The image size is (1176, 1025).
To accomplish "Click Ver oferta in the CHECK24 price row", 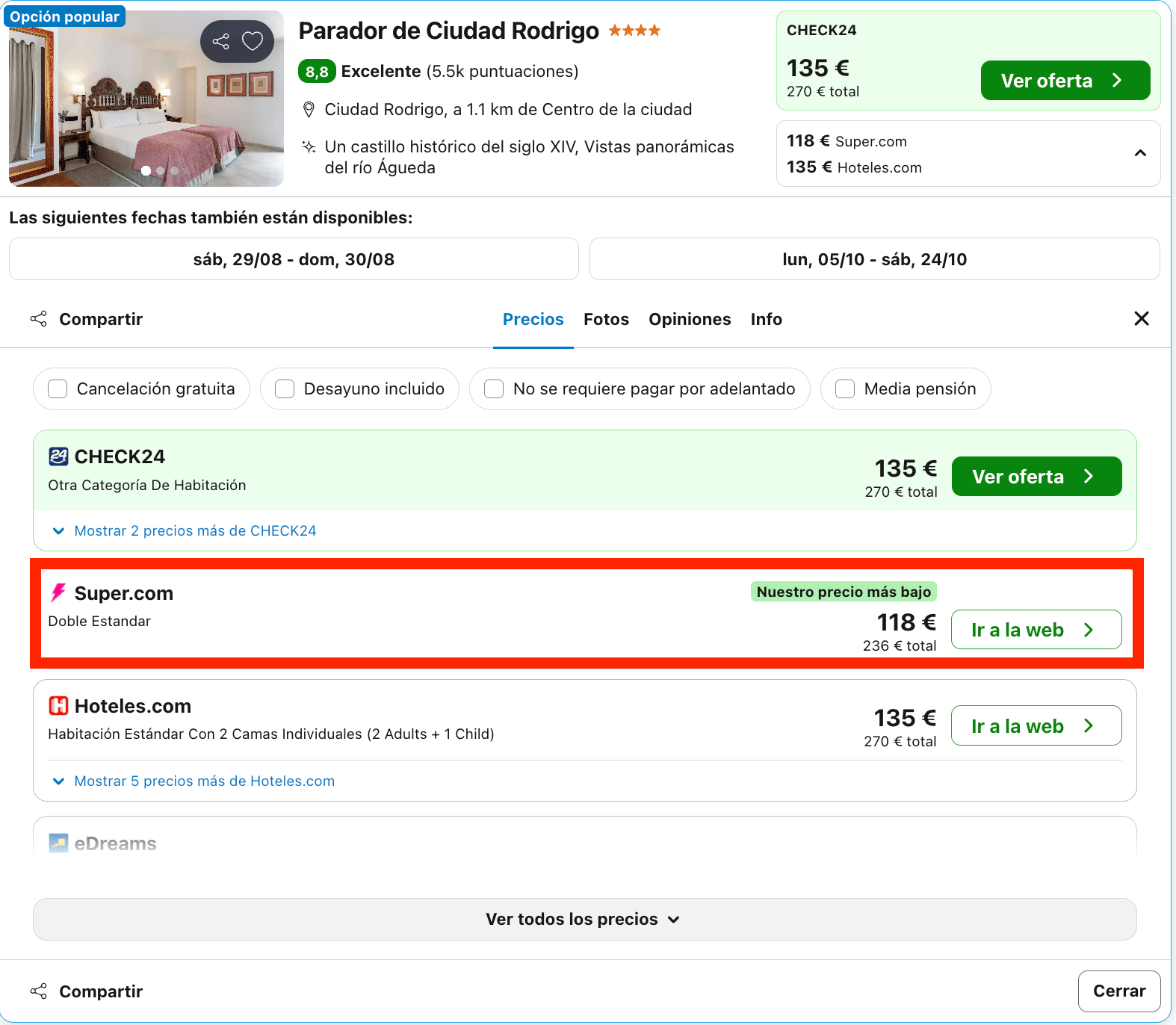I will coord(1037,477).
